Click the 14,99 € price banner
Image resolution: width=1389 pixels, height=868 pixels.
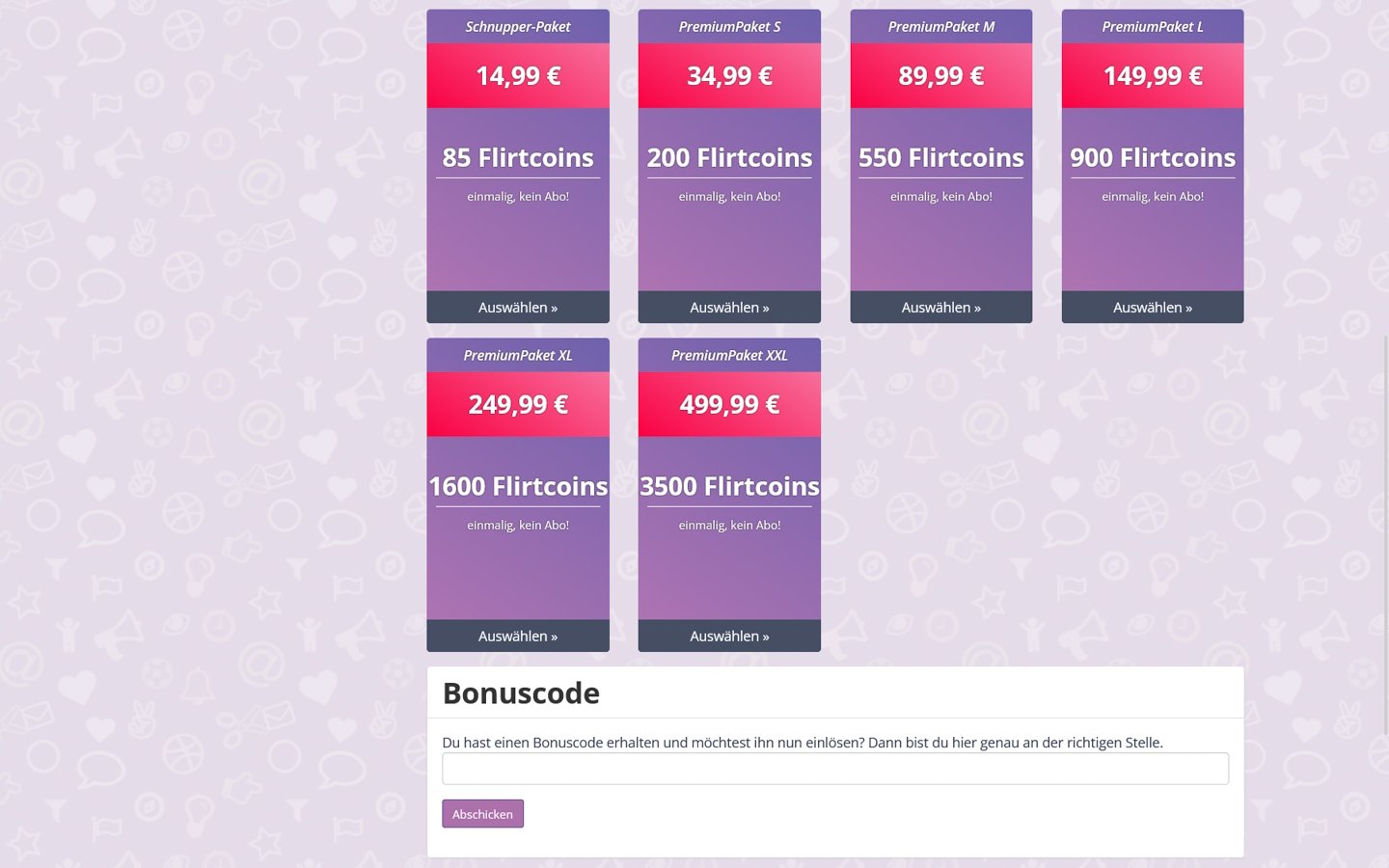coord(518,75)
